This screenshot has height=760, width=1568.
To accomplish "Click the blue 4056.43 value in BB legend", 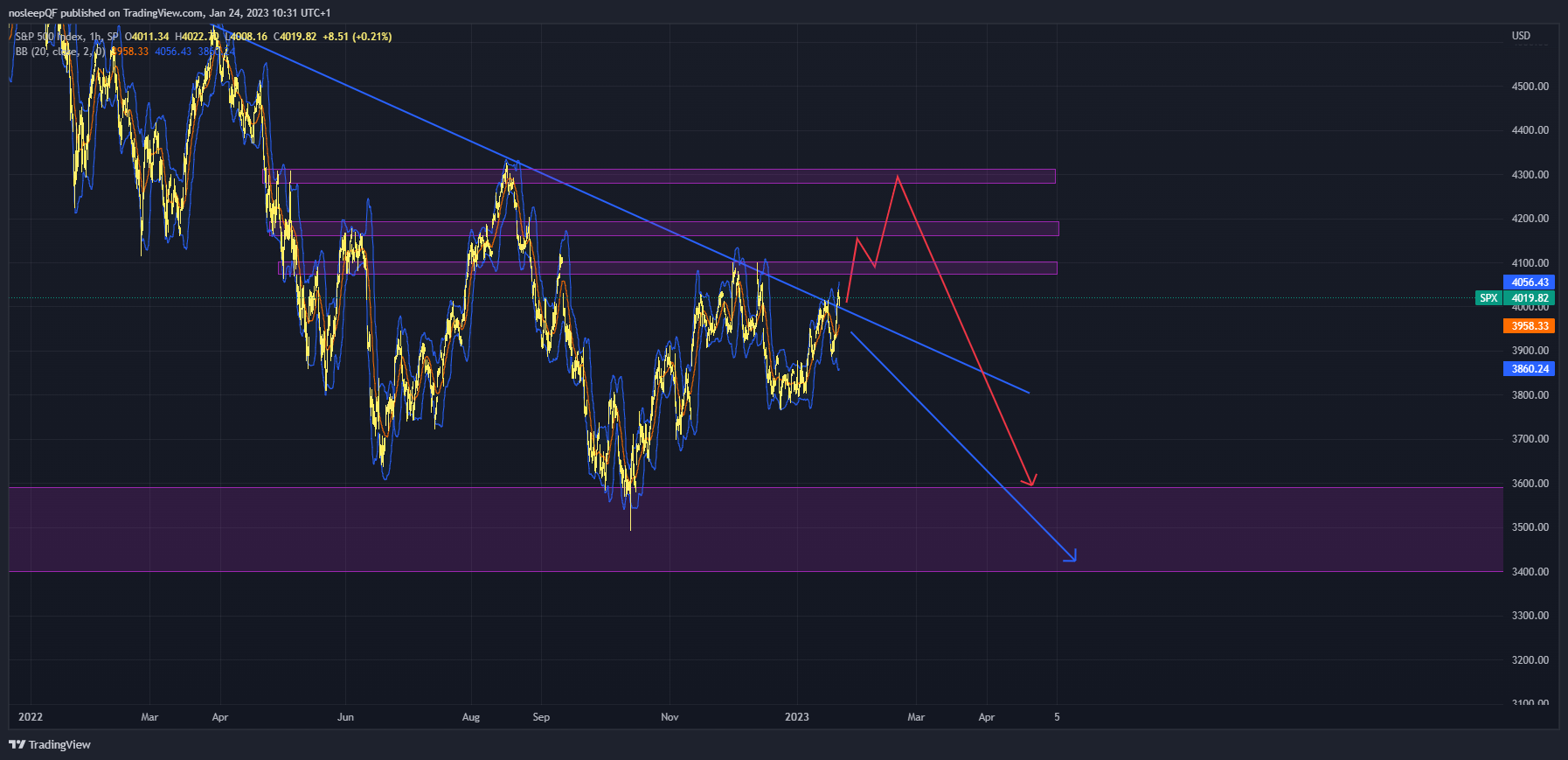I will click(x=173, y=52).
